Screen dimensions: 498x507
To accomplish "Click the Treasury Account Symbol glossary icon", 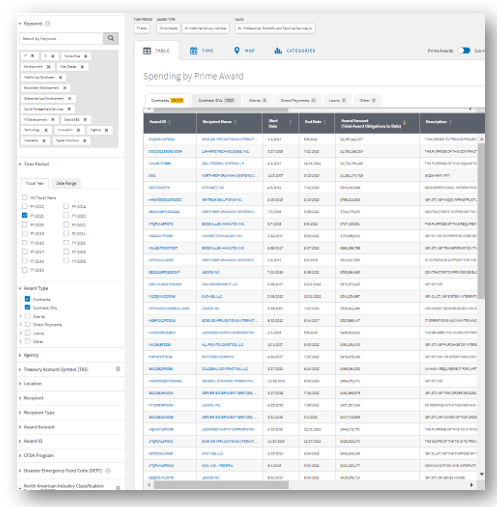I will pos(118,369).
